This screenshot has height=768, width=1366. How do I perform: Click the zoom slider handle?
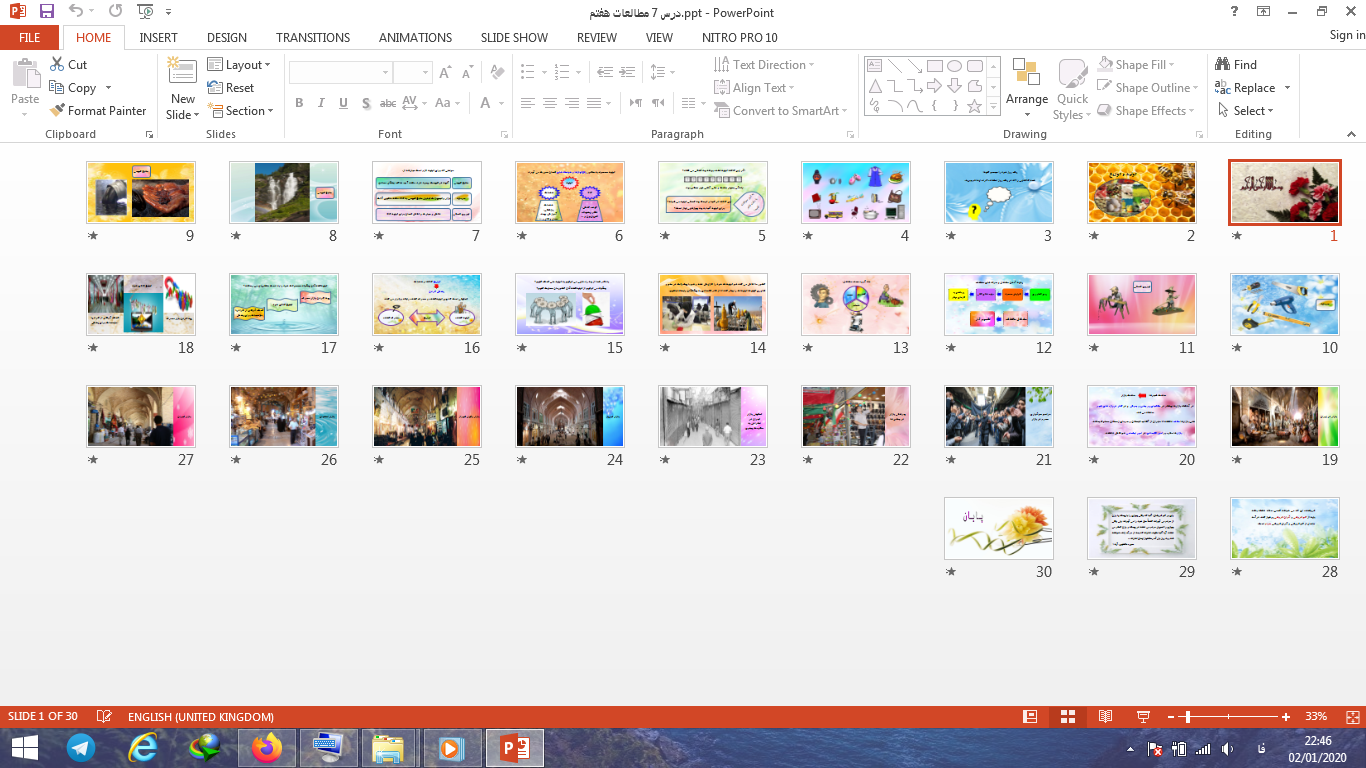[x=1187, y=717]
